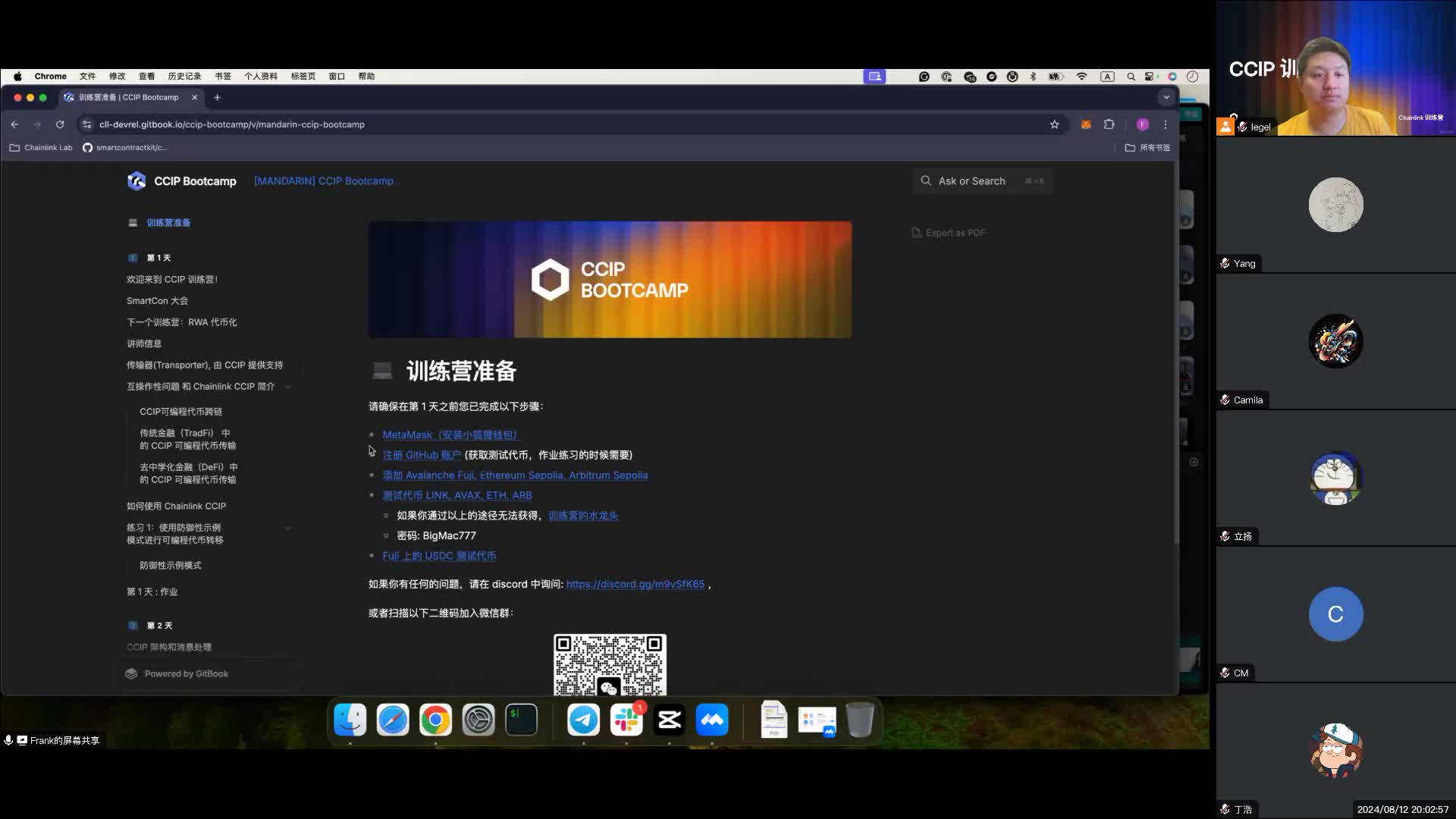Screen dimensions: 1456x819
Task: Open the 标签页 menu
Action: pos(303,77)
